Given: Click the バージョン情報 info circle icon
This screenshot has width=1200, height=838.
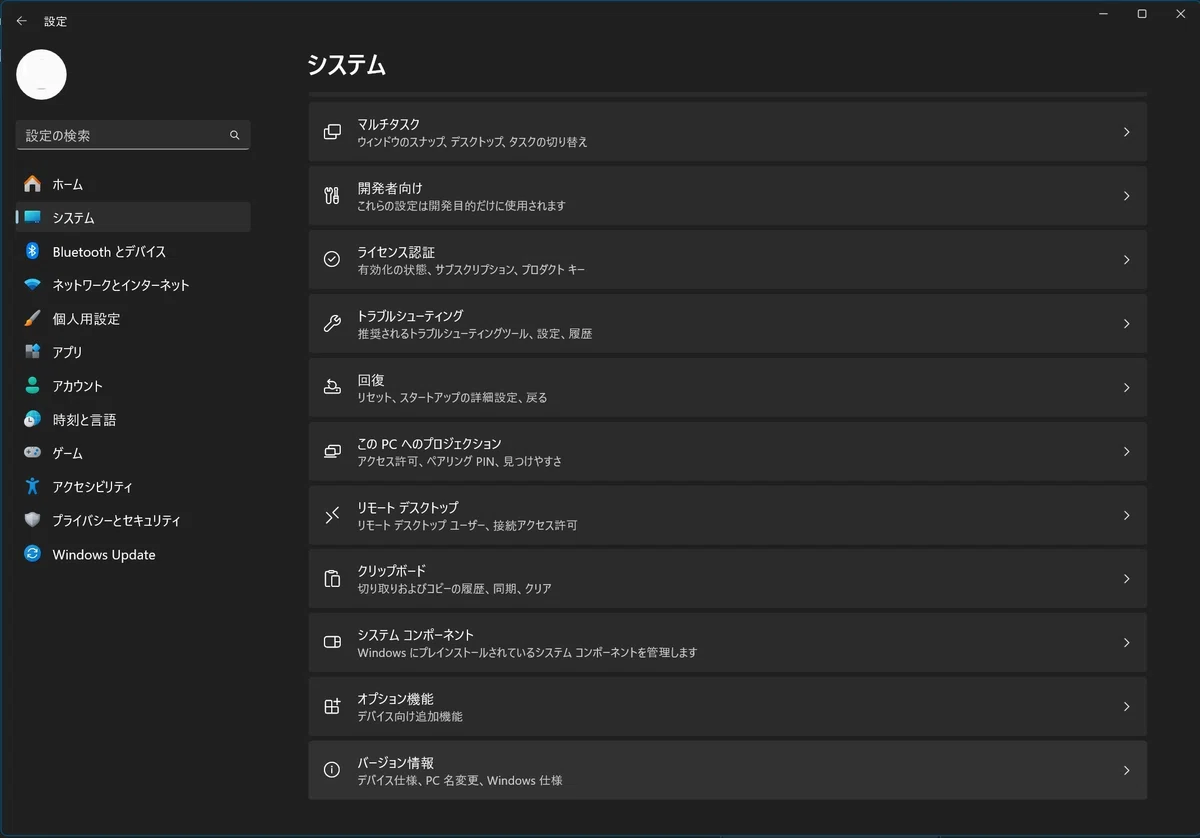Looking at the screenshot, I should click(332, 770).
